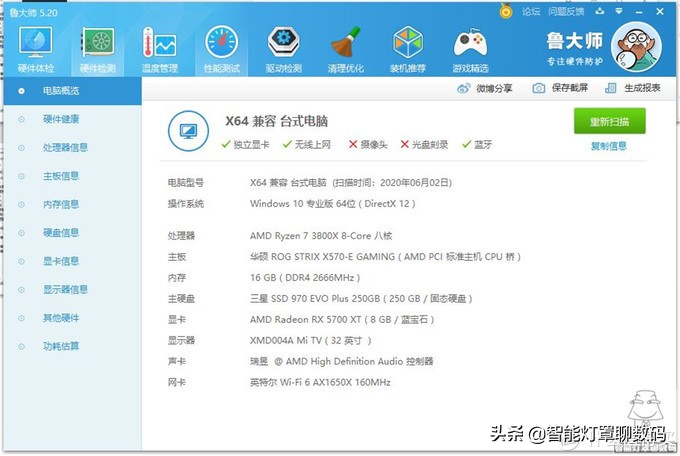Image resolution: width=680 pixels, height=456 pixels.
Task: Open the title bar dropdown menu arrow
Action: pos(619,11)
